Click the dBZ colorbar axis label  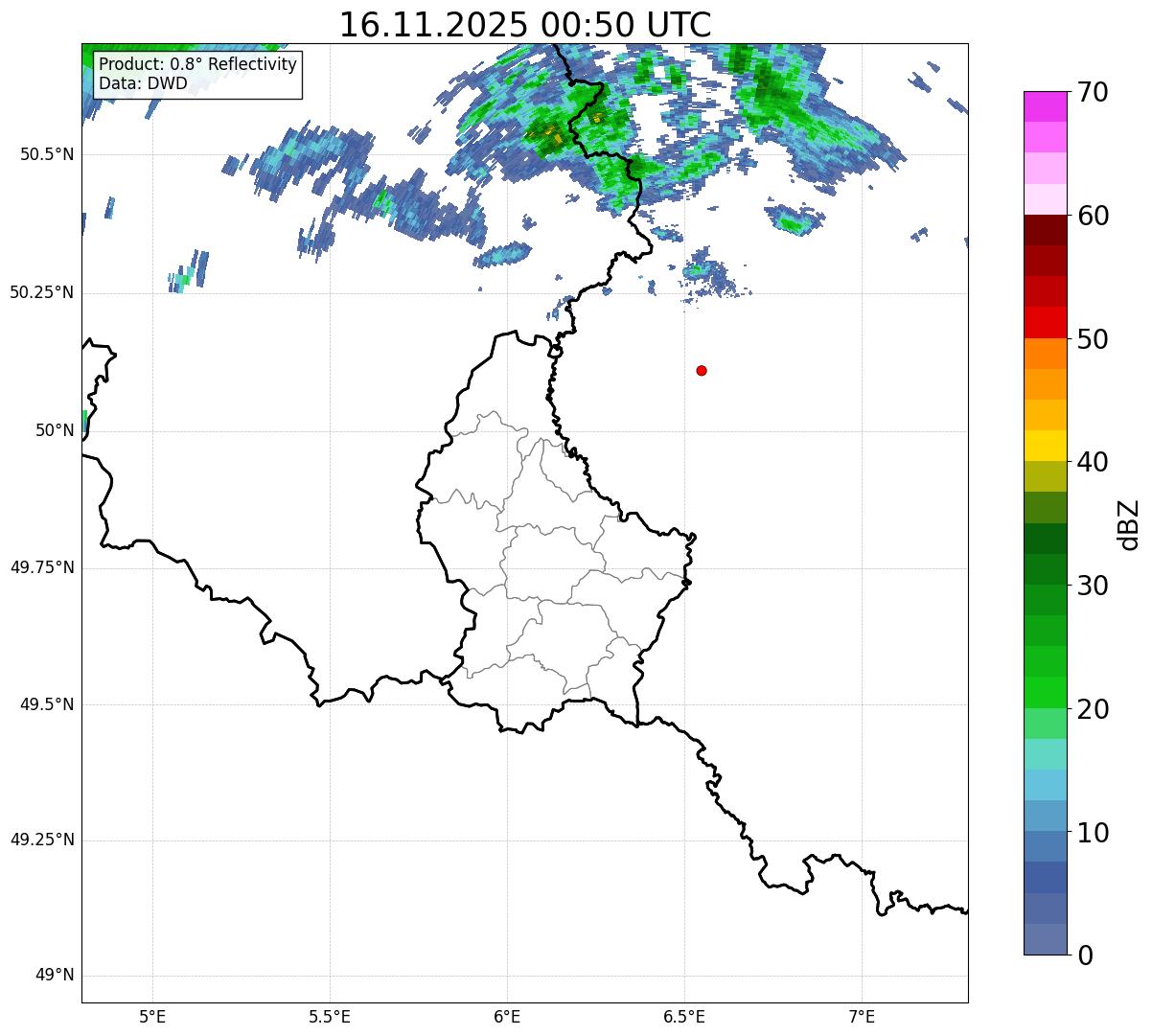1129,524
